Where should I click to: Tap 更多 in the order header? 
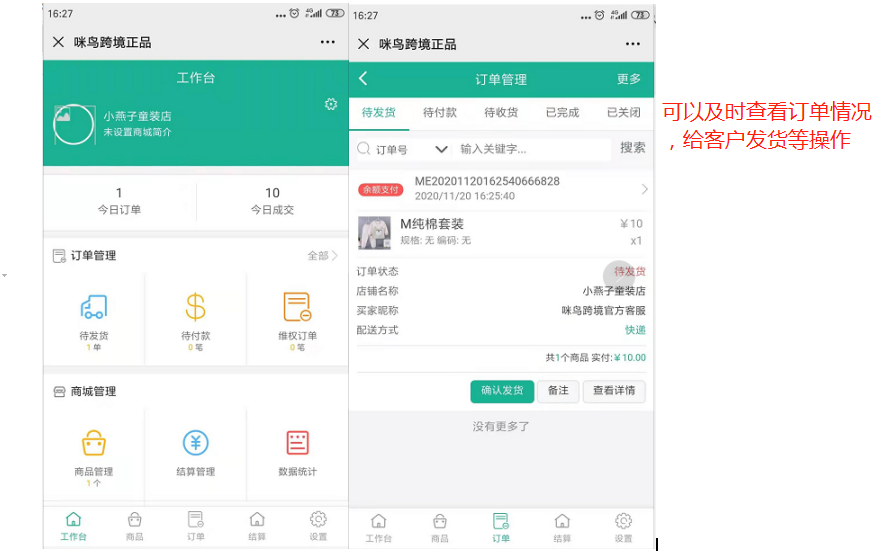click(x=628, y=79)
